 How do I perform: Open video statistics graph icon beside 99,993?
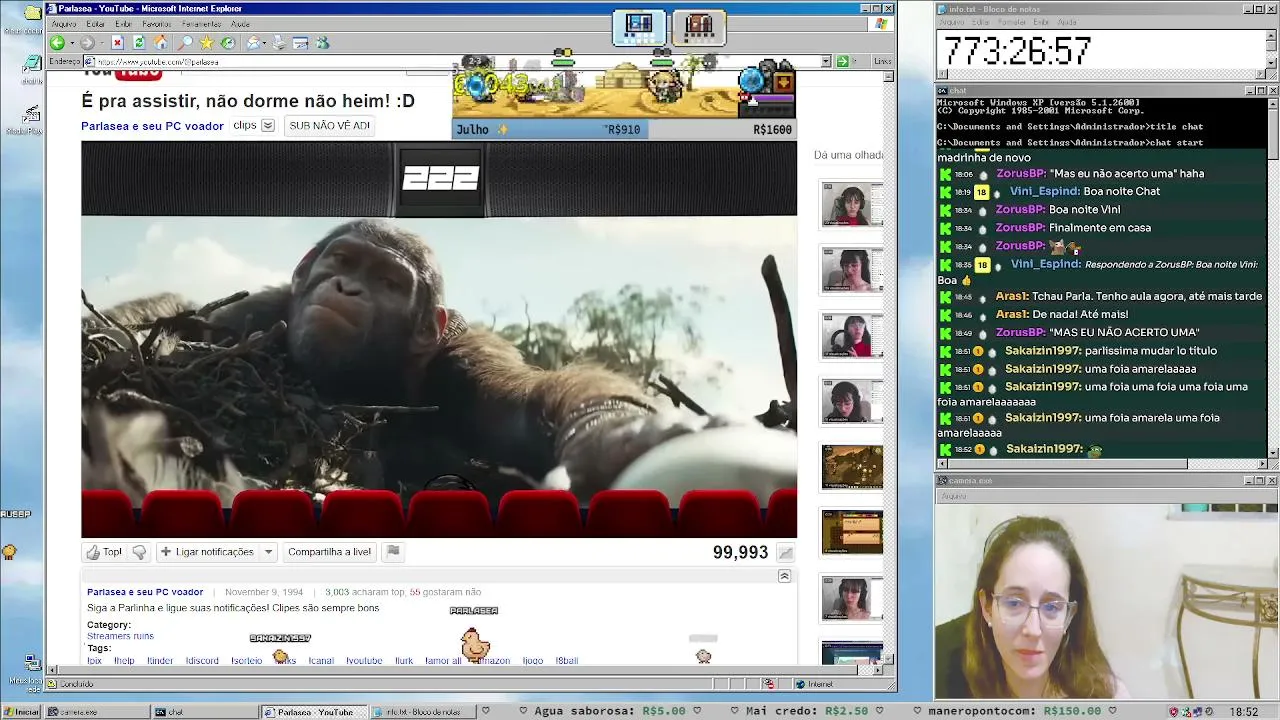point(786,553)
